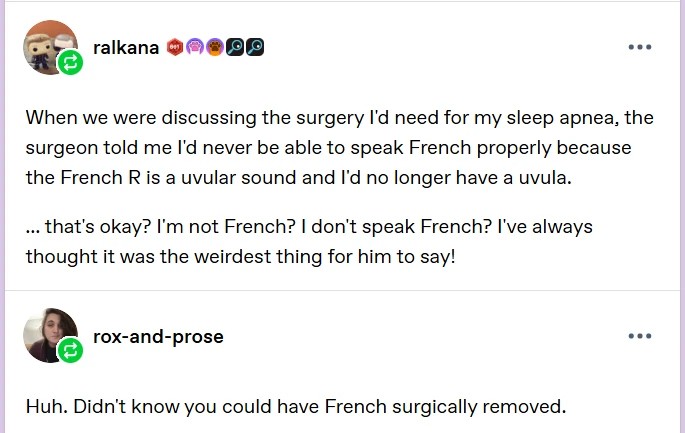Viewport: 685px width, 433px height.
Task: Click the first magnifying glass badge
Action: coord(233,48)
